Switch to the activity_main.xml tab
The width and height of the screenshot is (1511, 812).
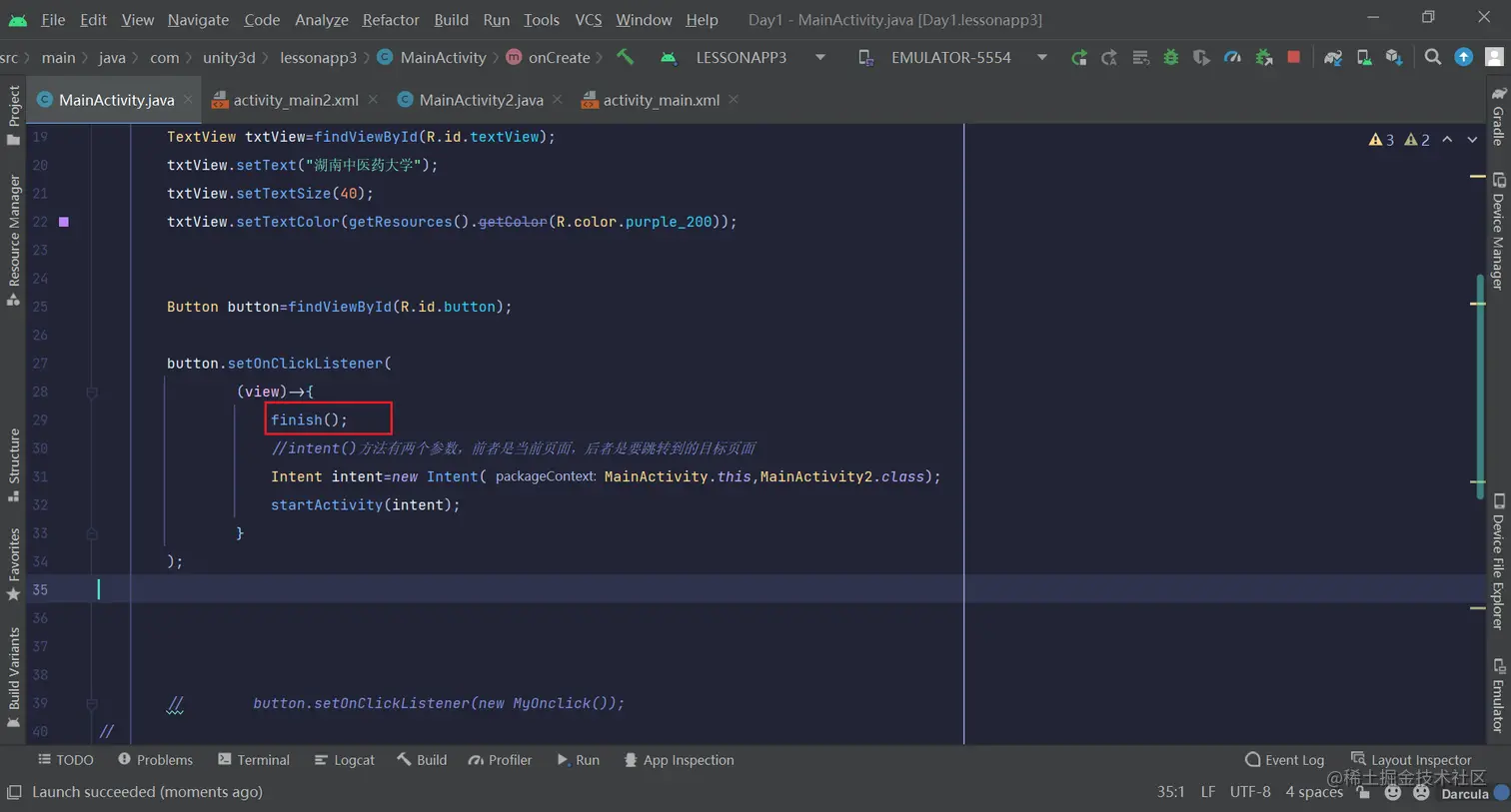661,100
